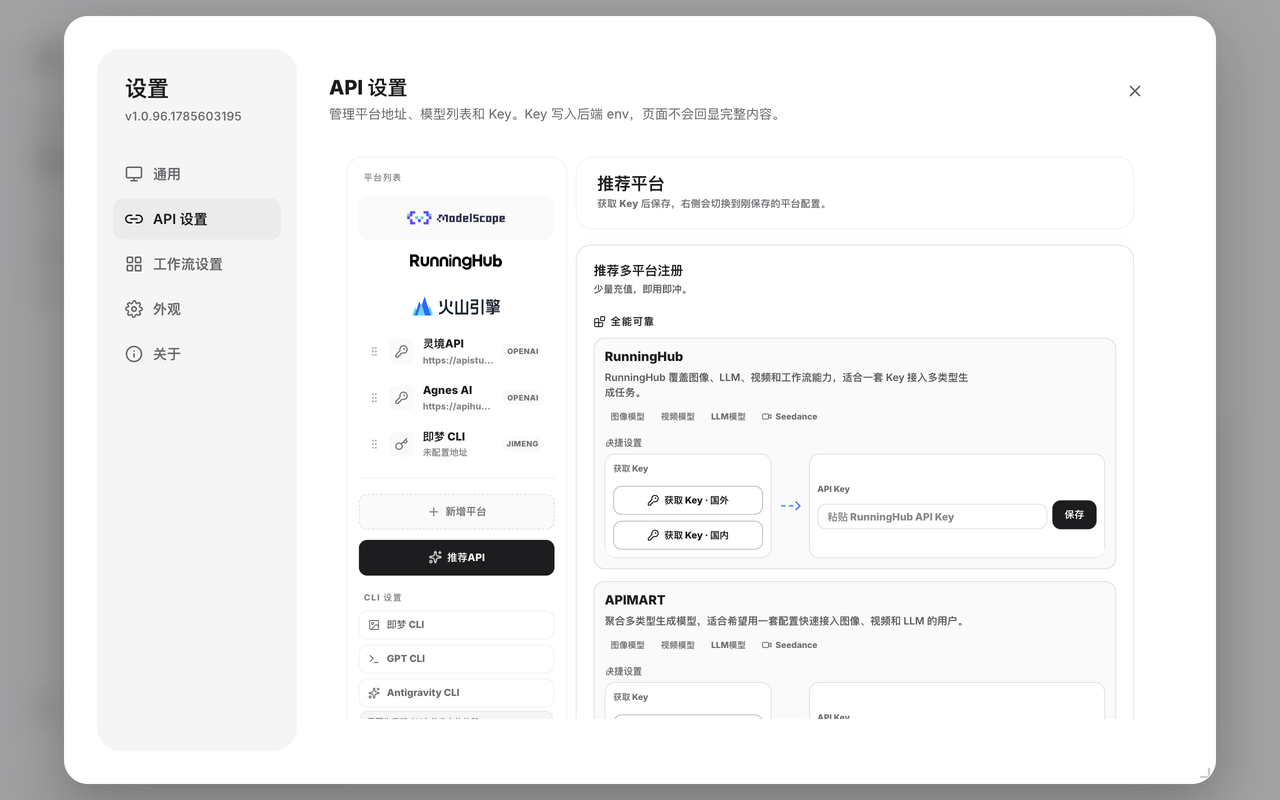Click the key icon of 即梦 CLI platform
The image size is (1280, 800).
tap(401, 444)
